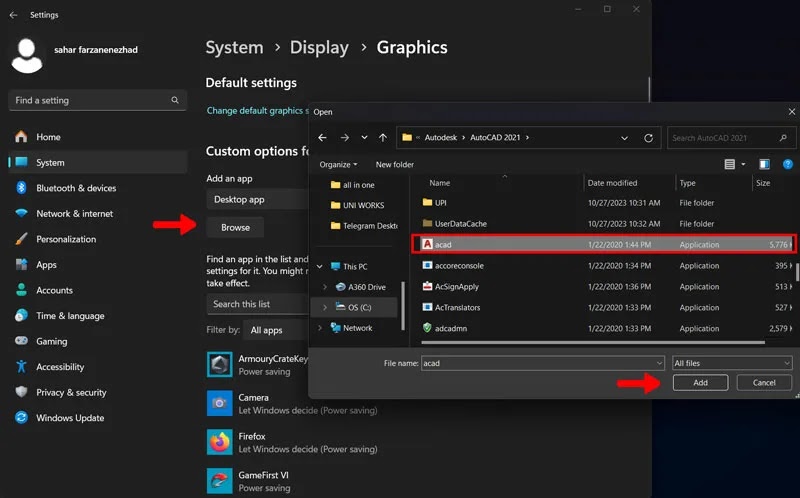Click the change view layout icon
This screenshot has height=498, width=800.
click(x=730, y=164)
